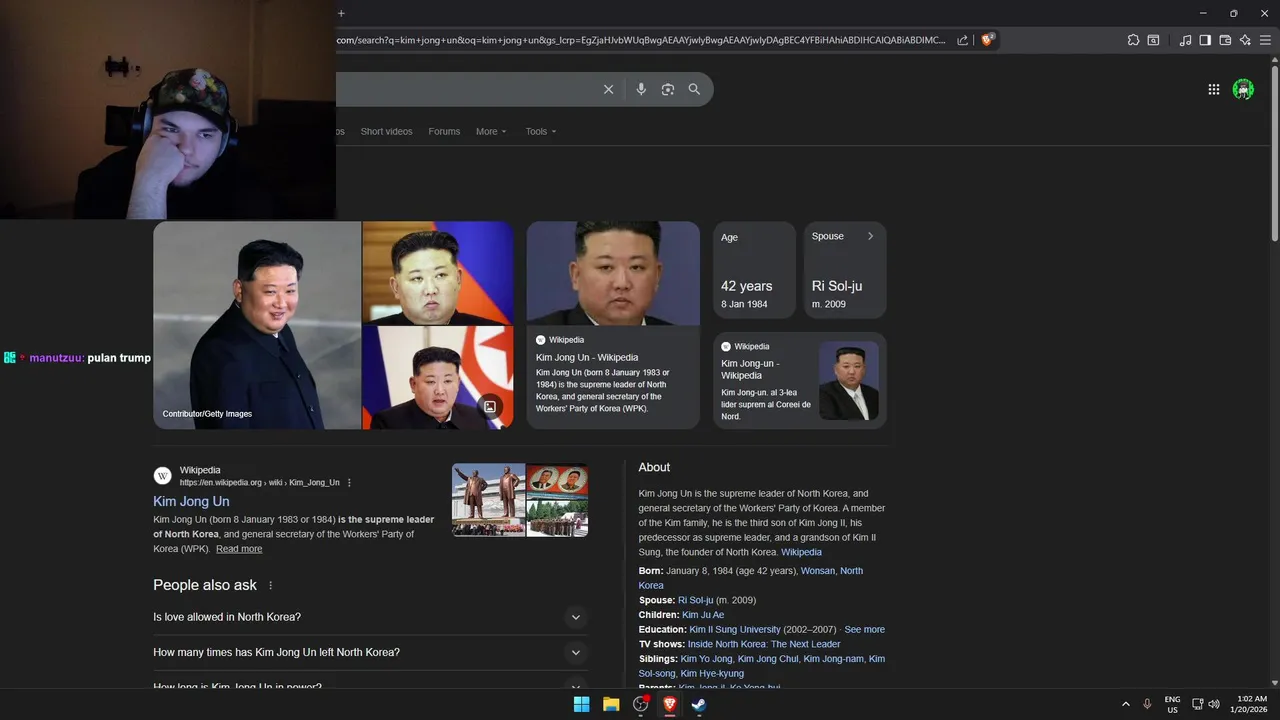Open the Kim Jong Chul sibling link
1280x720 pixels.
click(x=768, y=659)
